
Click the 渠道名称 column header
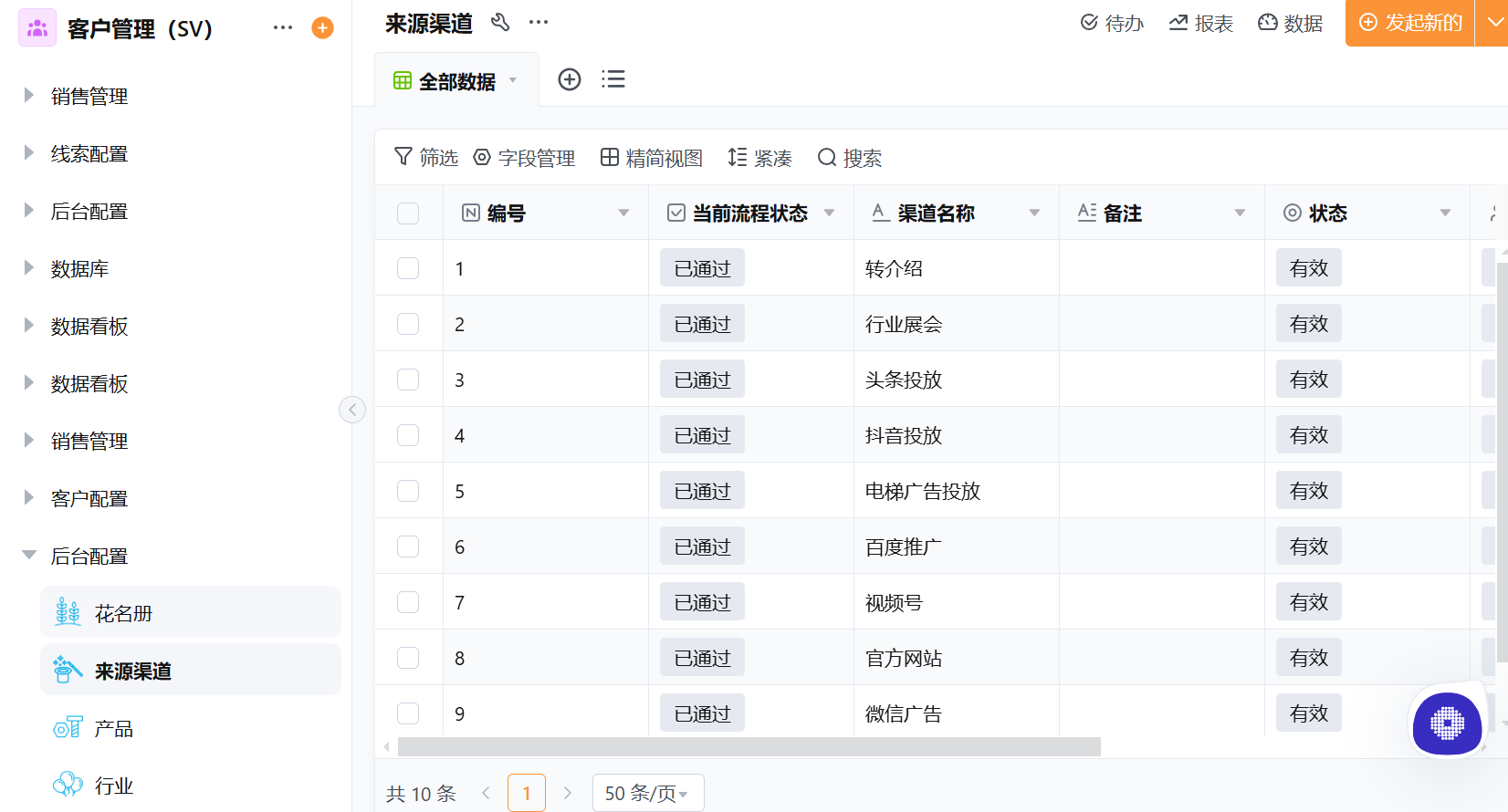click(957, 213)
